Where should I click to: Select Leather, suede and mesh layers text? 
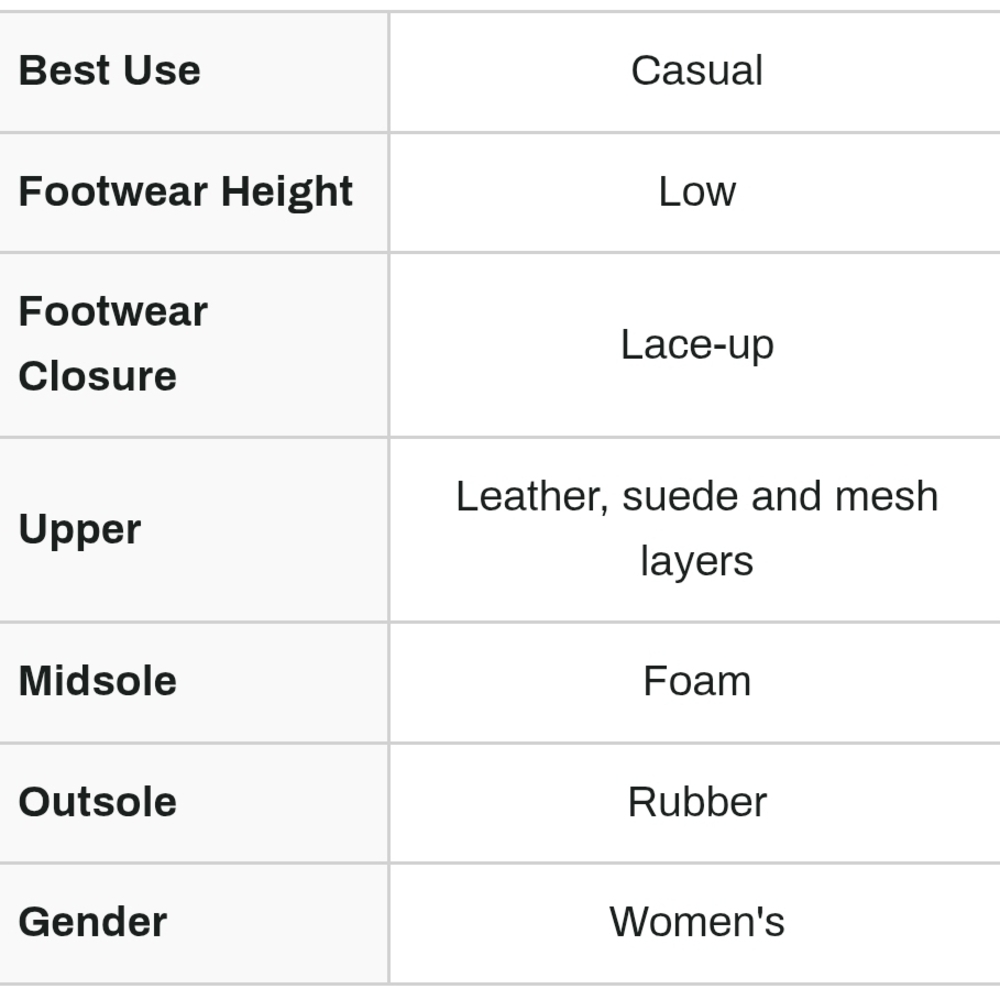[x=696, y=529]
